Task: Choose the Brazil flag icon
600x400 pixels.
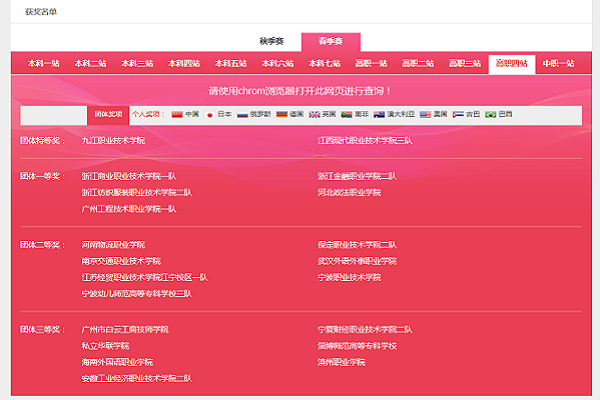Action: [490, 115]
